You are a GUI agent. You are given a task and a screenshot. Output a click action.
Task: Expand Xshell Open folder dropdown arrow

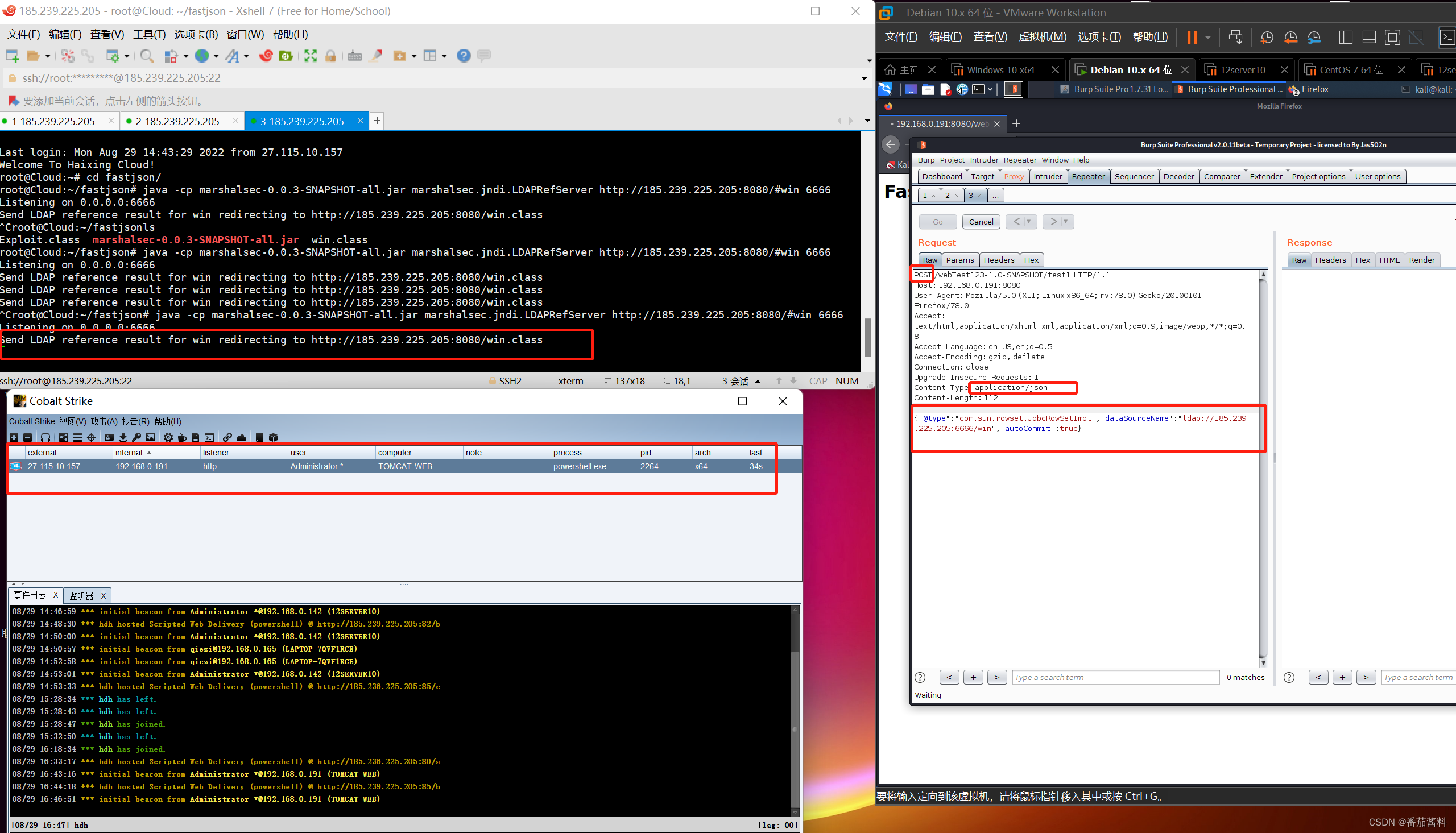(47, 56)
